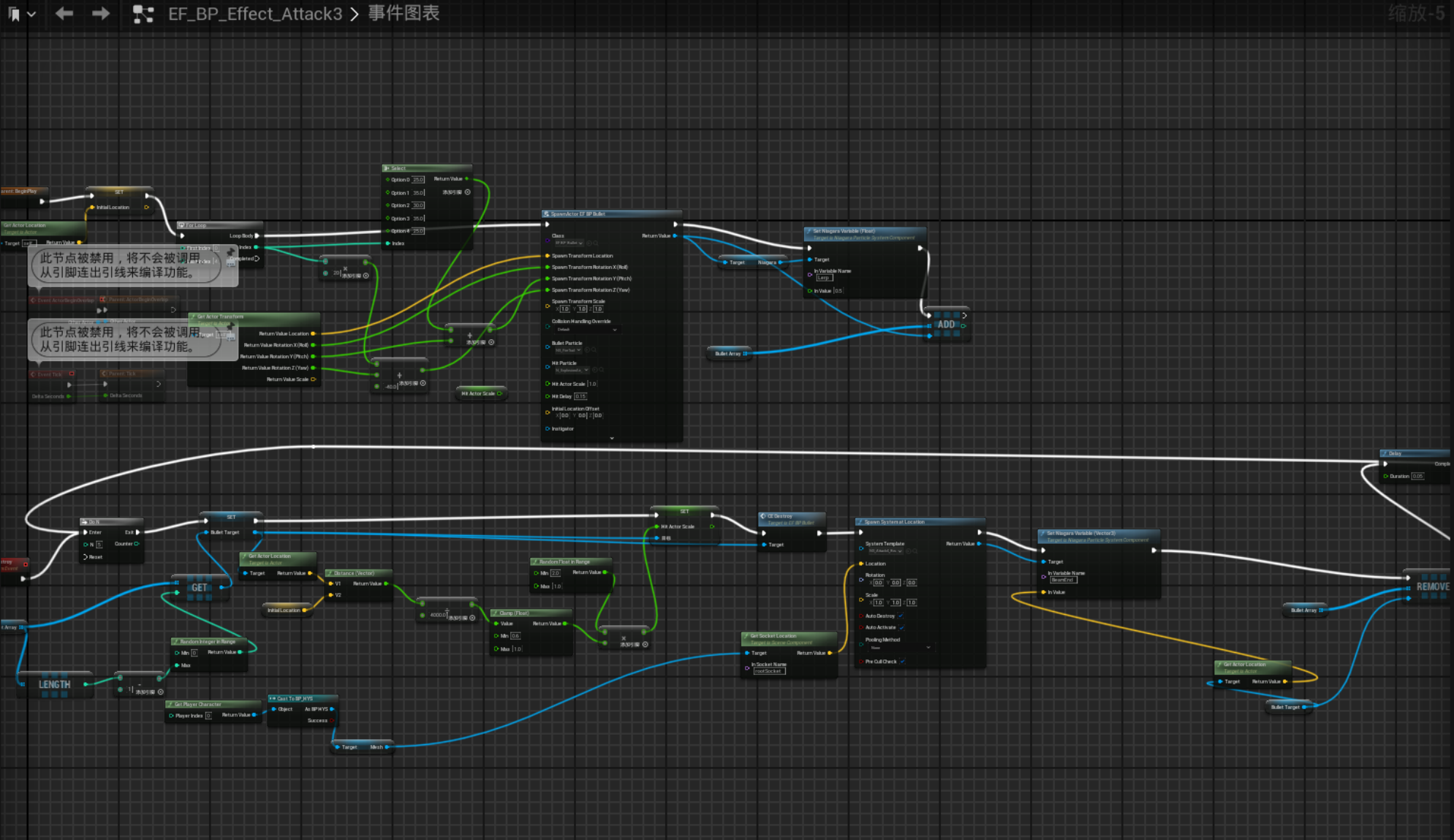Select Random Integer in Range node header
The height and width of the screenshot is (840, 1454).
[x=210, y=641]
